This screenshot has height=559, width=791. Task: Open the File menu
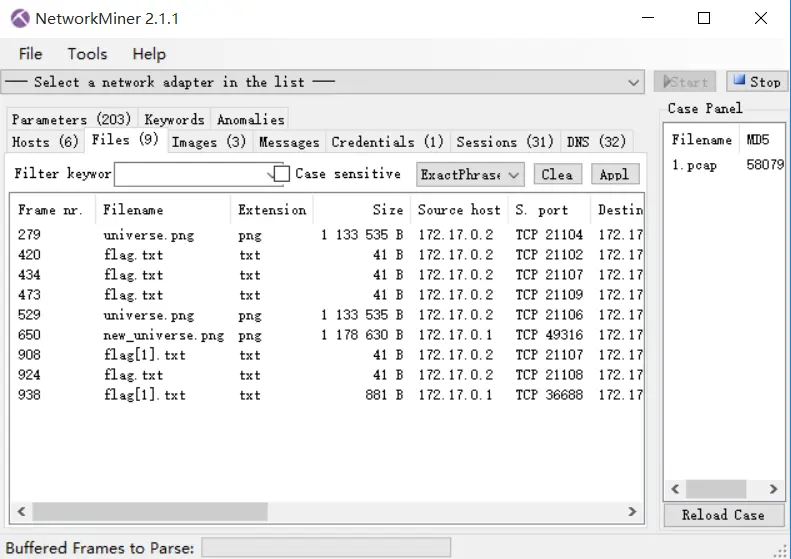pos(30,53)
